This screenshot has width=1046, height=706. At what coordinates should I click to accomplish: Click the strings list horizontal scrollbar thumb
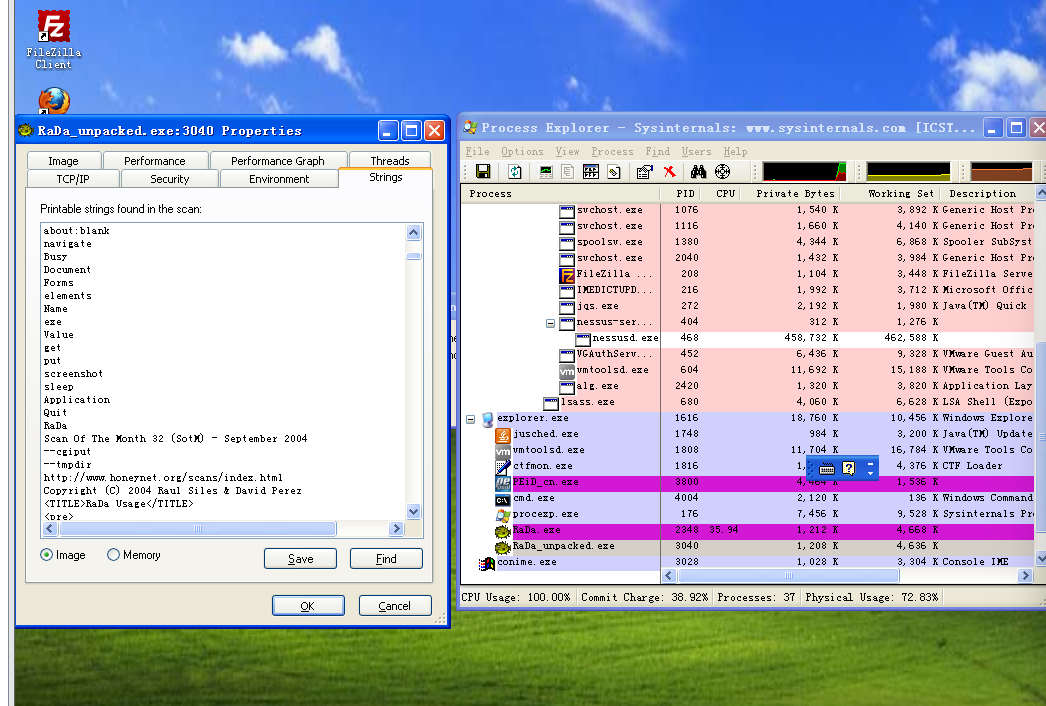197,528
